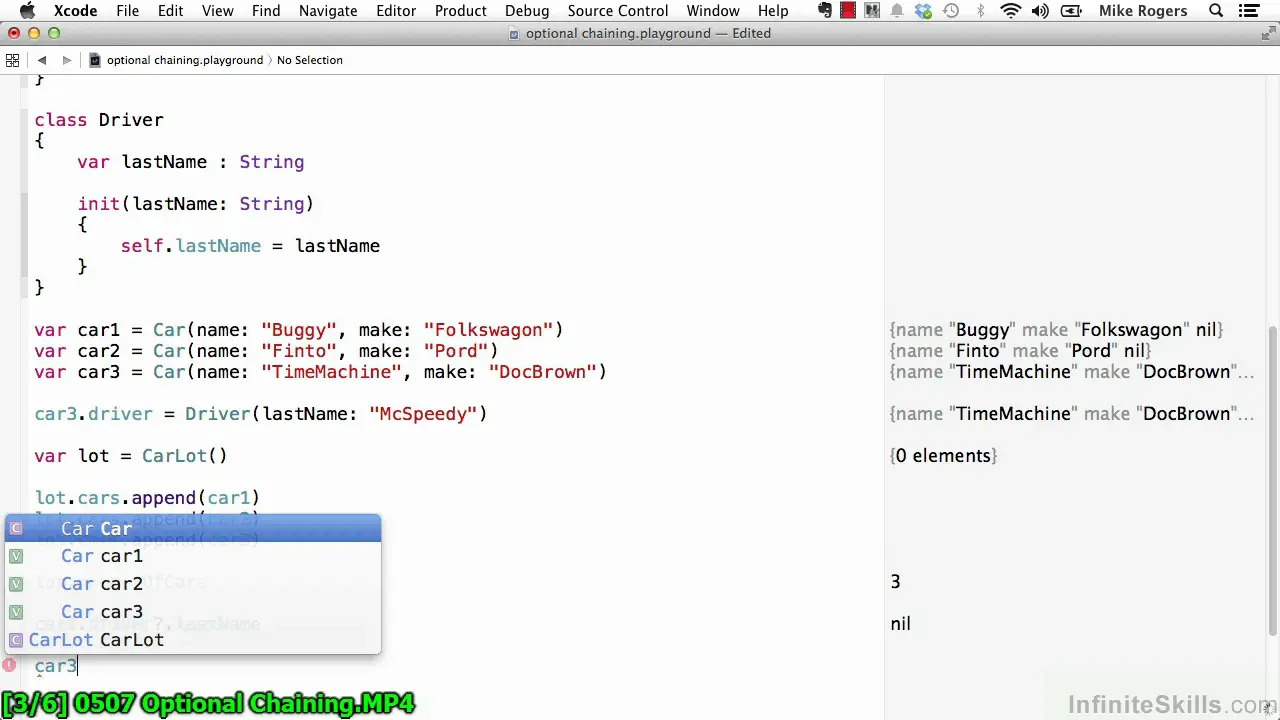Click the Buggy Folkswagon result row
This screenshot has width=1280, height=720.
(1056, 330)
